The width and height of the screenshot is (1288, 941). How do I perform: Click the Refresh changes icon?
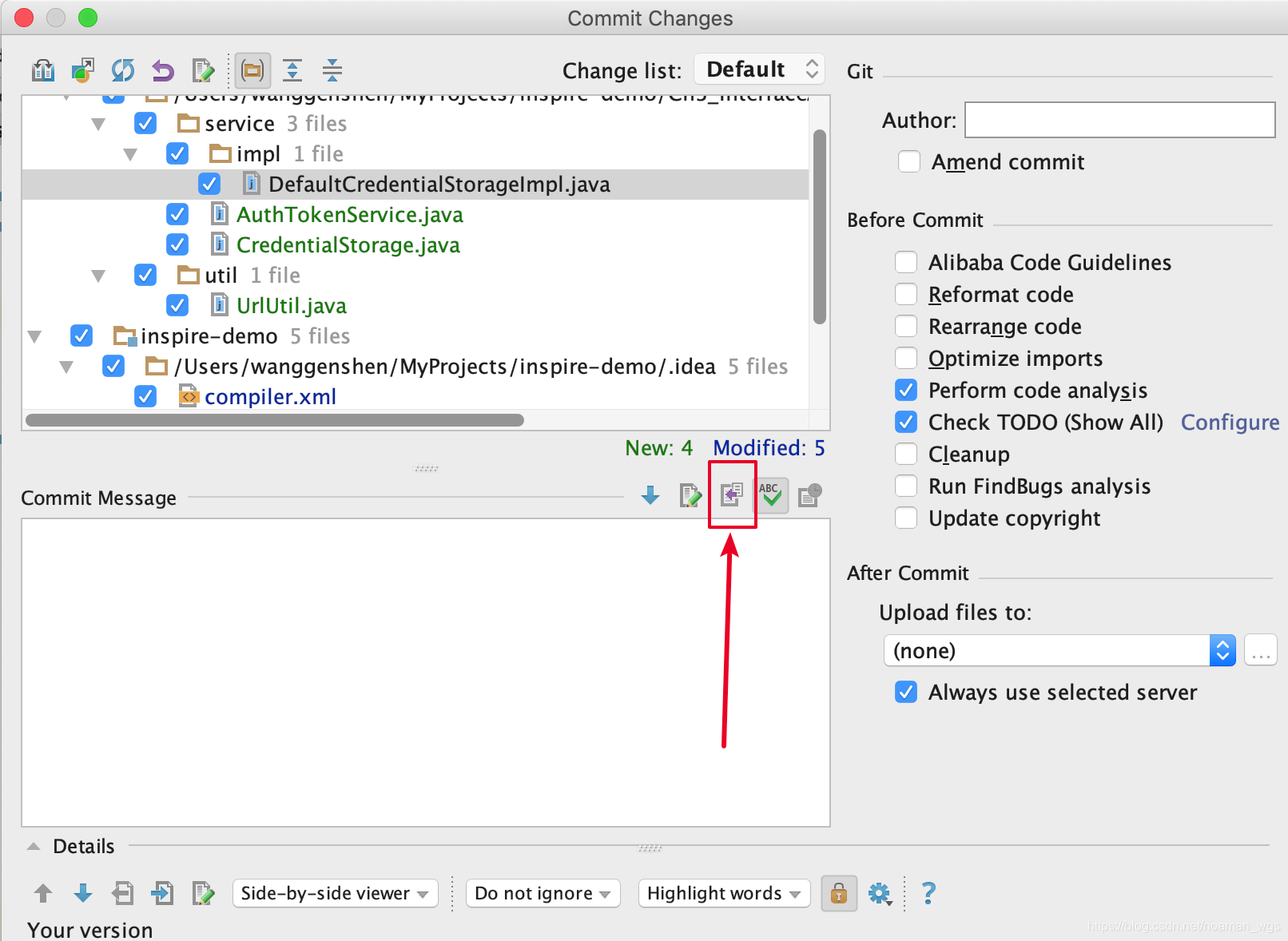123,70
